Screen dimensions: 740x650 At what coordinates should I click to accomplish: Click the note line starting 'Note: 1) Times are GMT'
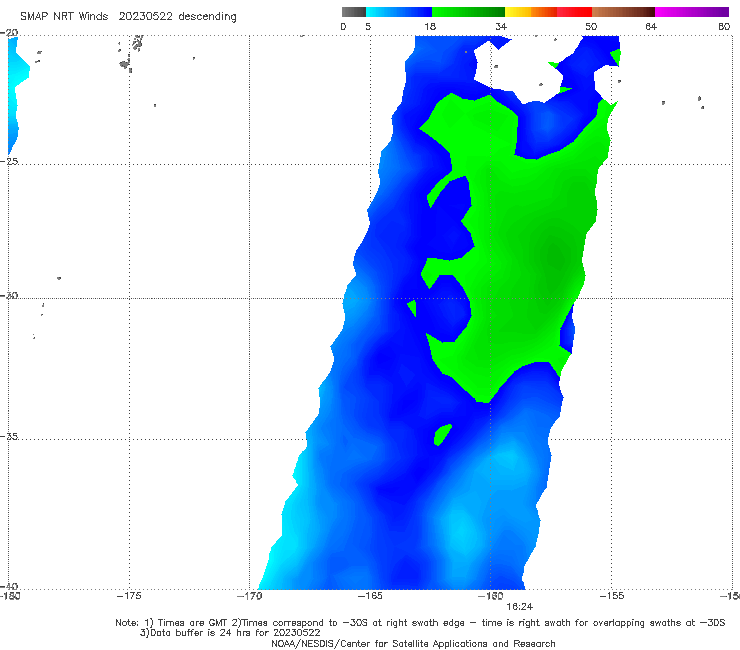click(x=420, y=623)
